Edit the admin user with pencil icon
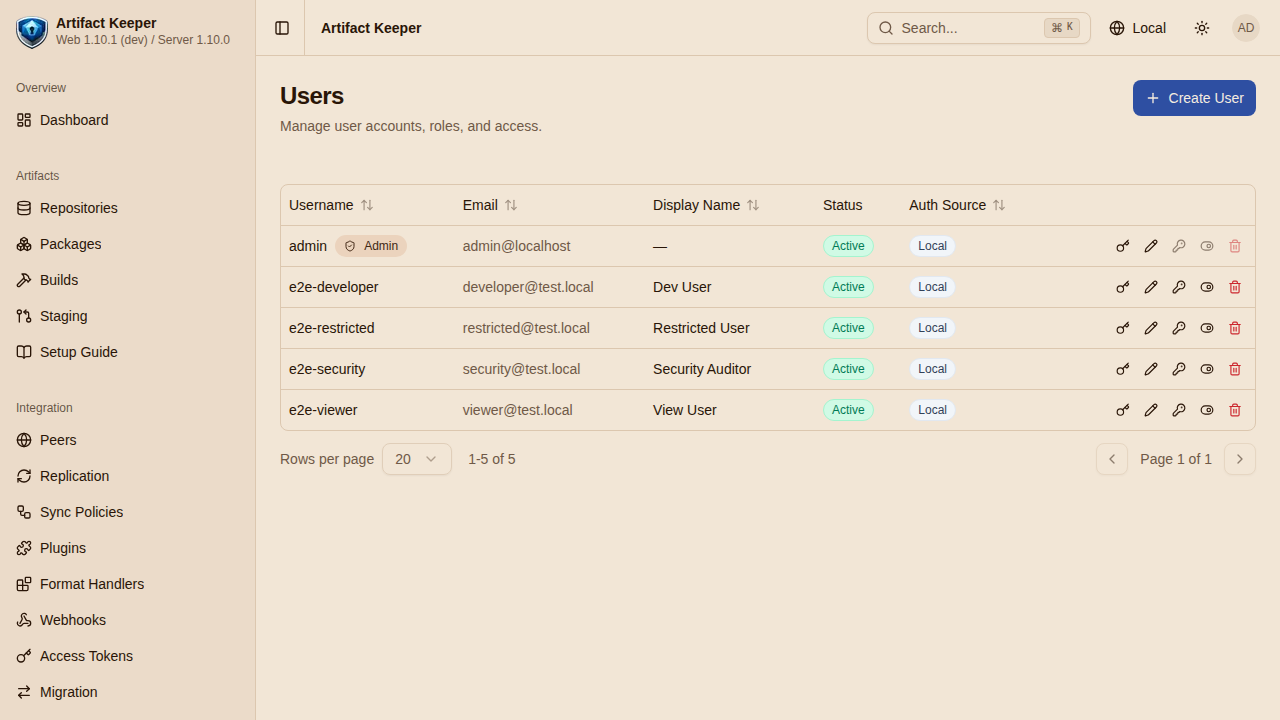Screen dimensions: 1280x720 pyautogui.click(x=1151, y=246)
